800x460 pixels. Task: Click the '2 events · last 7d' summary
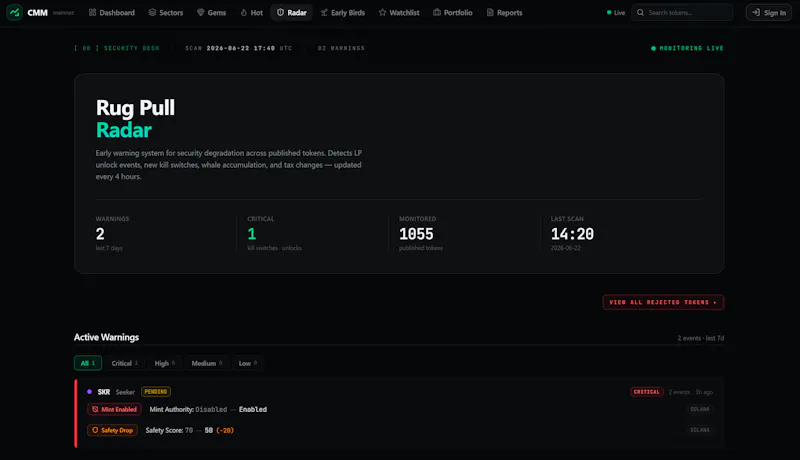pos(701,338)
